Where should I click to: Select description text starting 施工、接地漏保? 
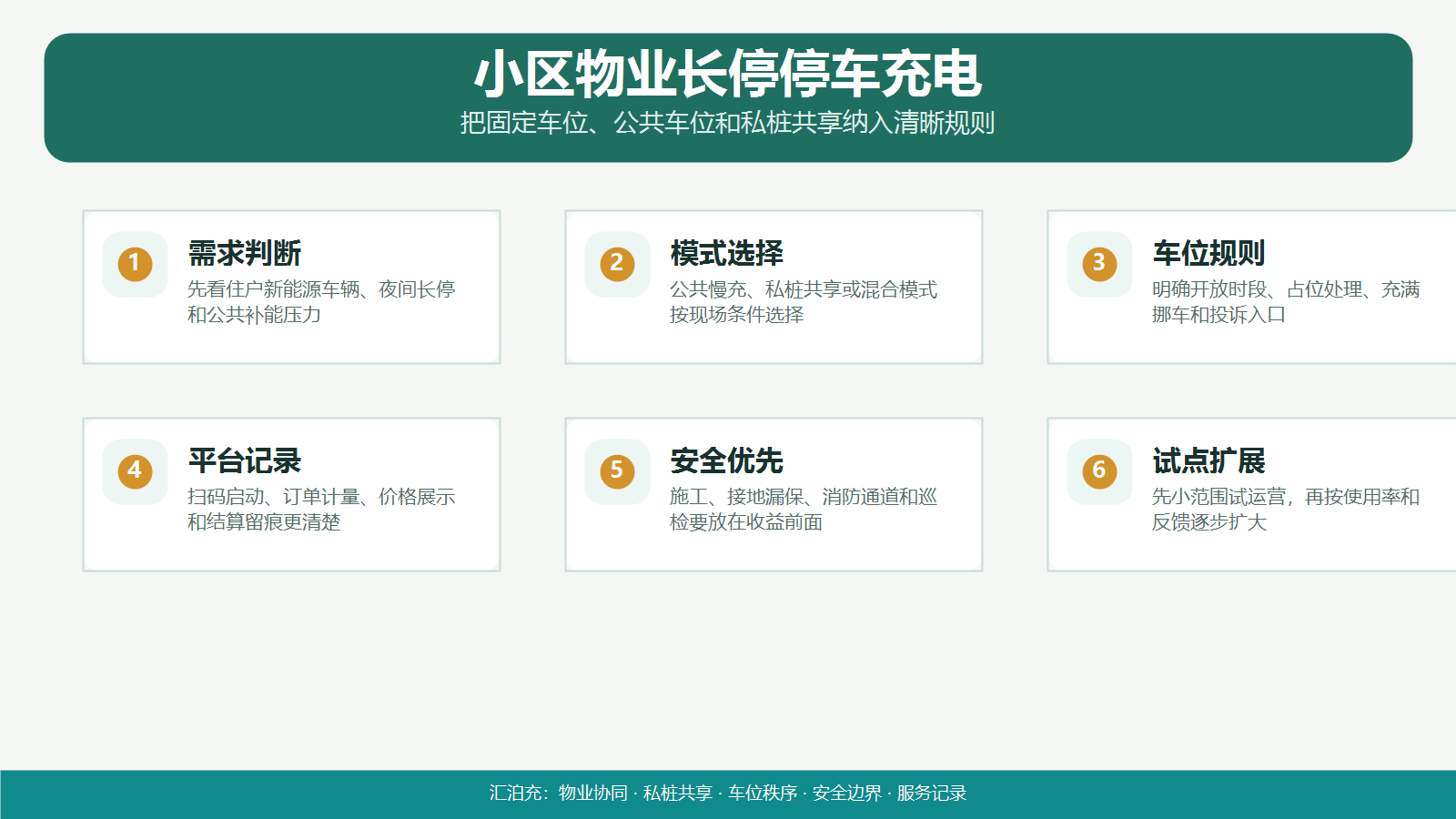click(x=804, y=510)
